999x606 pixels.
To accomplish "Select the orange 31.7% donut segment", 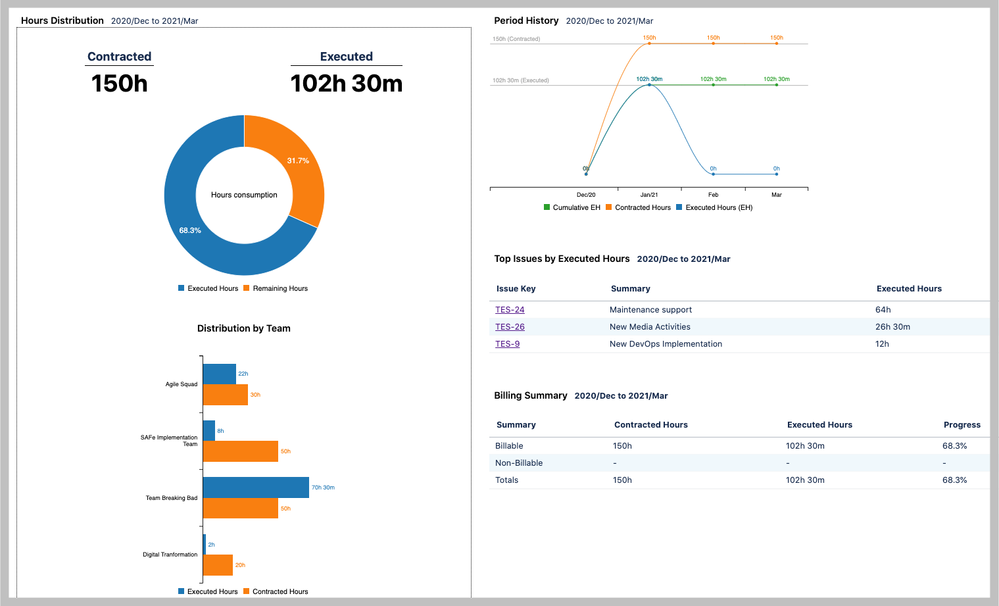I will [x=299, y=159].
